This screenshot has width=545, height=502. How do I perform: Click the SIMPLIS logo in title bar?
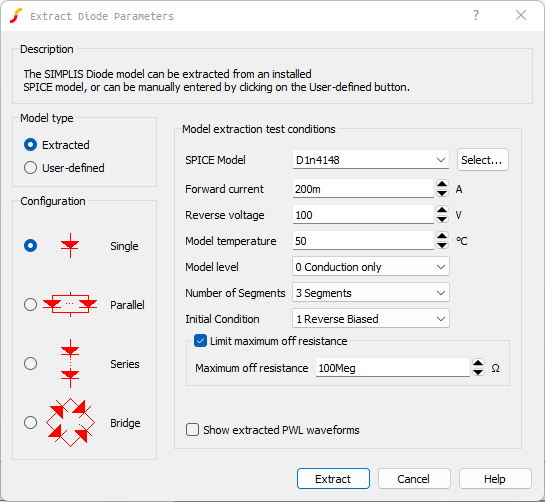click(x=16, y=16)
